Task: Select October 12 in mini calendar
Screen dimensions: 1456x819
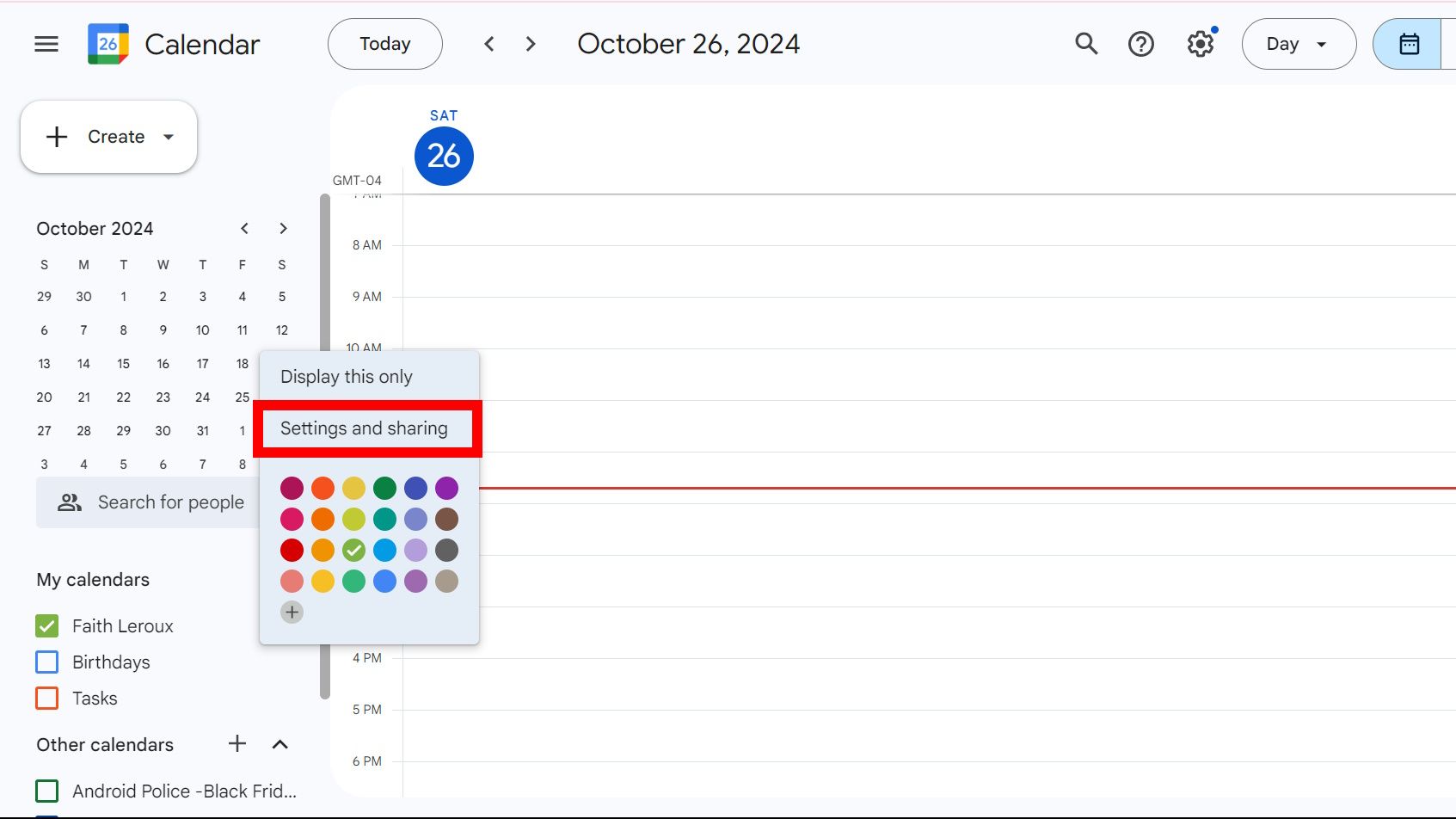Action: [x=281, y=330]
